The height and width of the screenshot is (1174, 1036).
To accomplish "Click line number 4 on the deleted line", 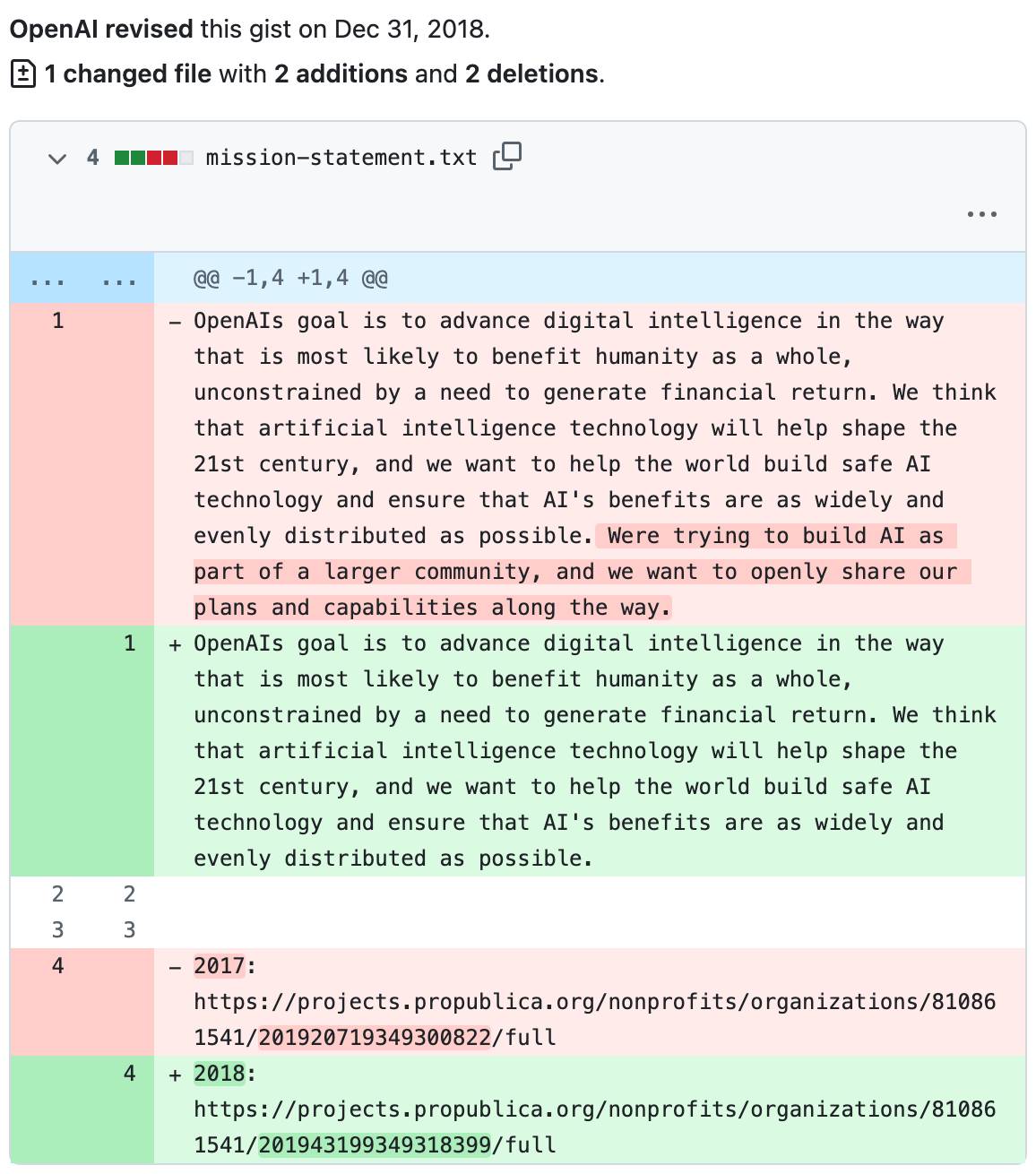I will click(57, 966).
